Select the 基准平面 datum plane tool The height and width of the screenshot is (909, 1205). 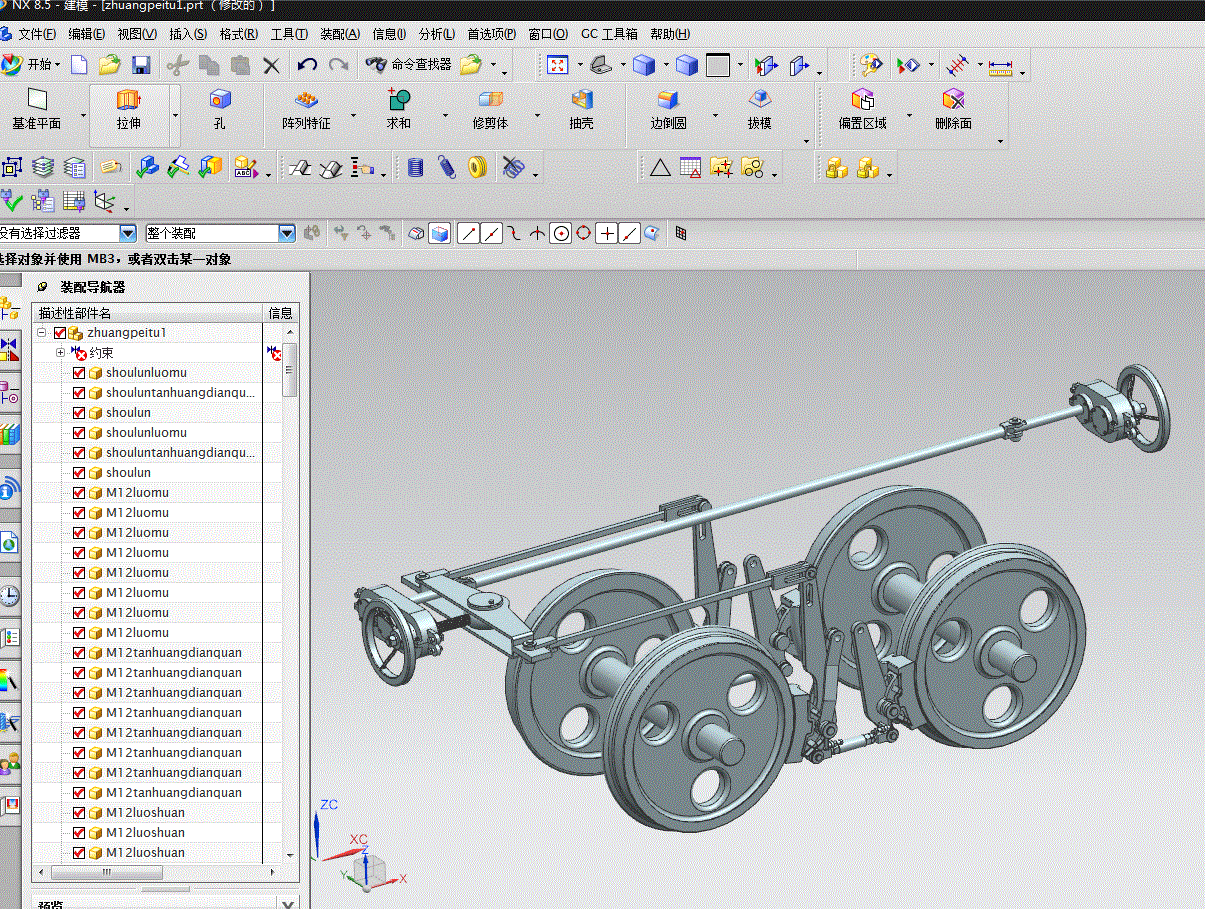[x=37, y=109]
